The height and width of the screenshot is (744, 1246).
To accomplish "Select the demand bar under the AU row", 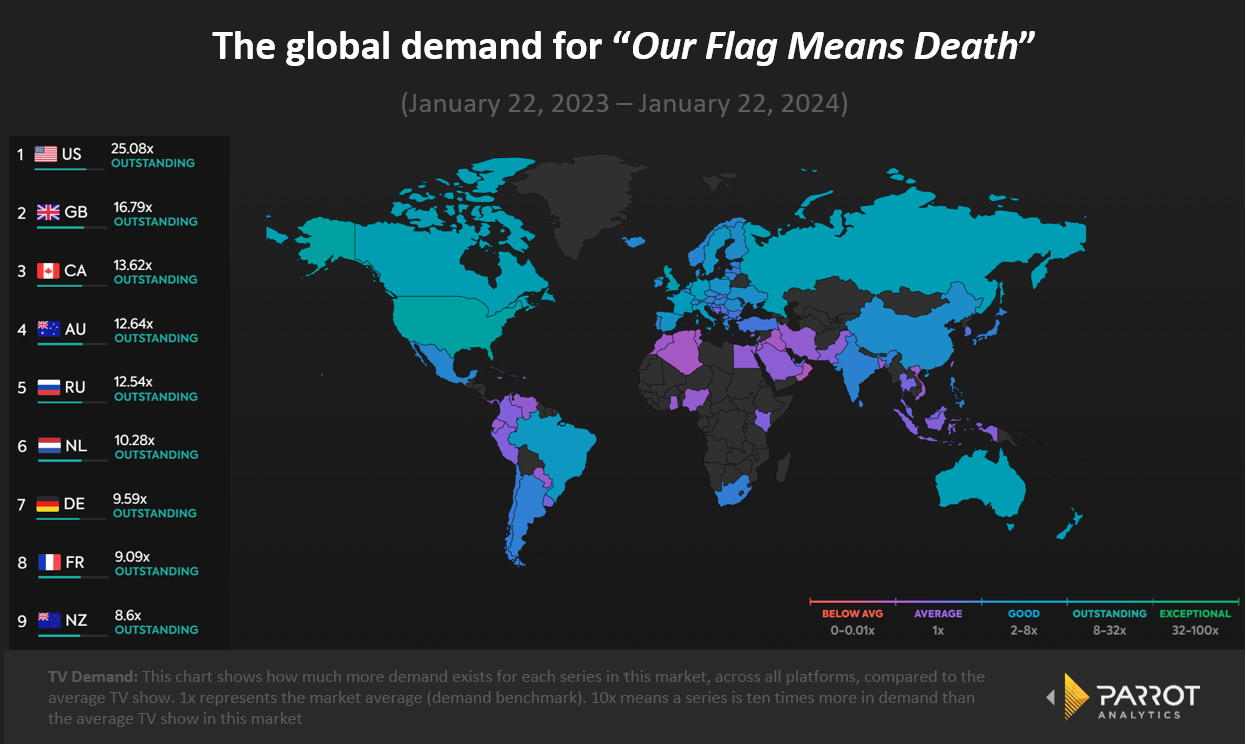I will pyautogui.click(x=73, y=344).
